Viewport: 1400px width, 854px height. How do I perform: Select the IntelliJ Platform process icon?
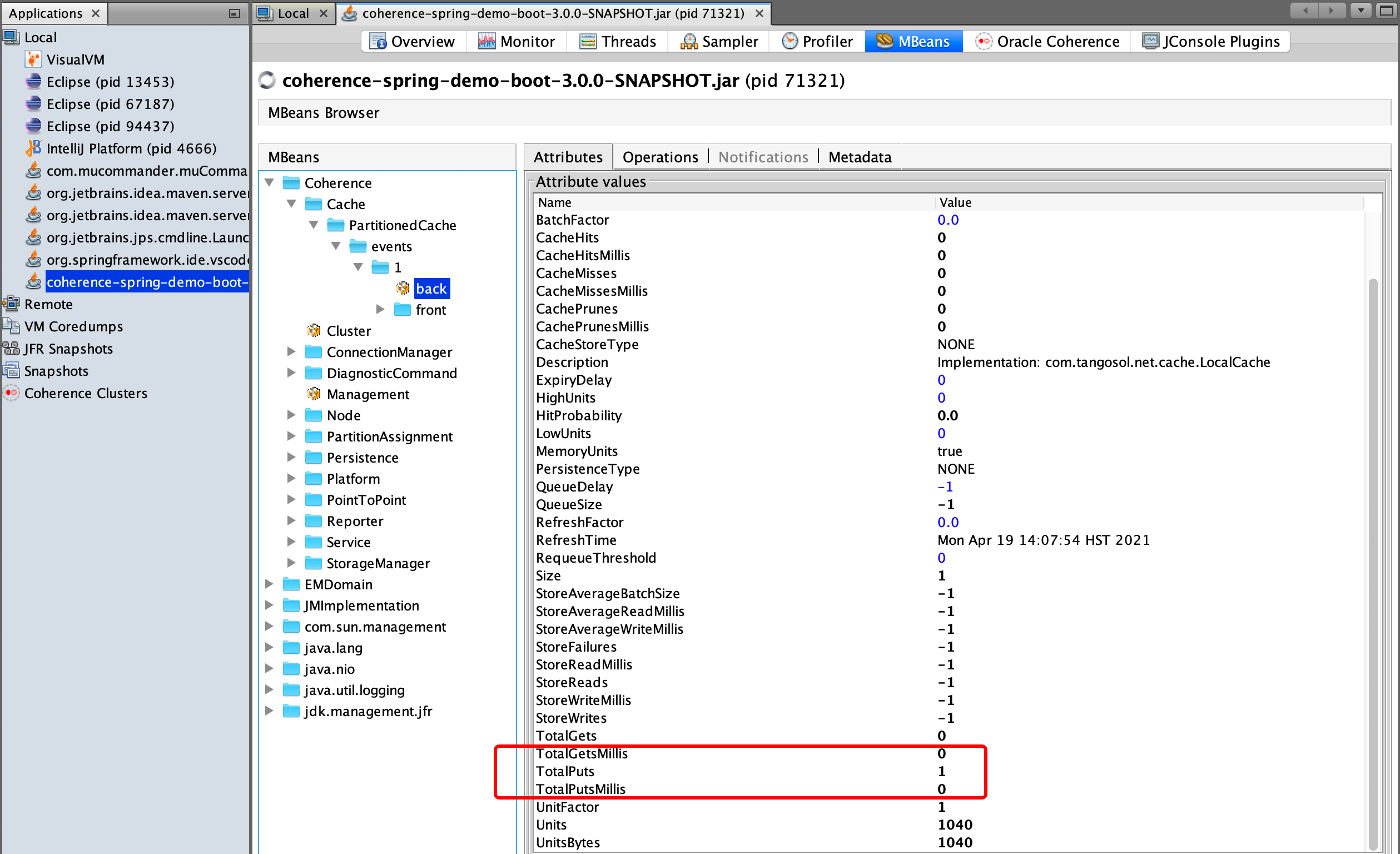33,148
